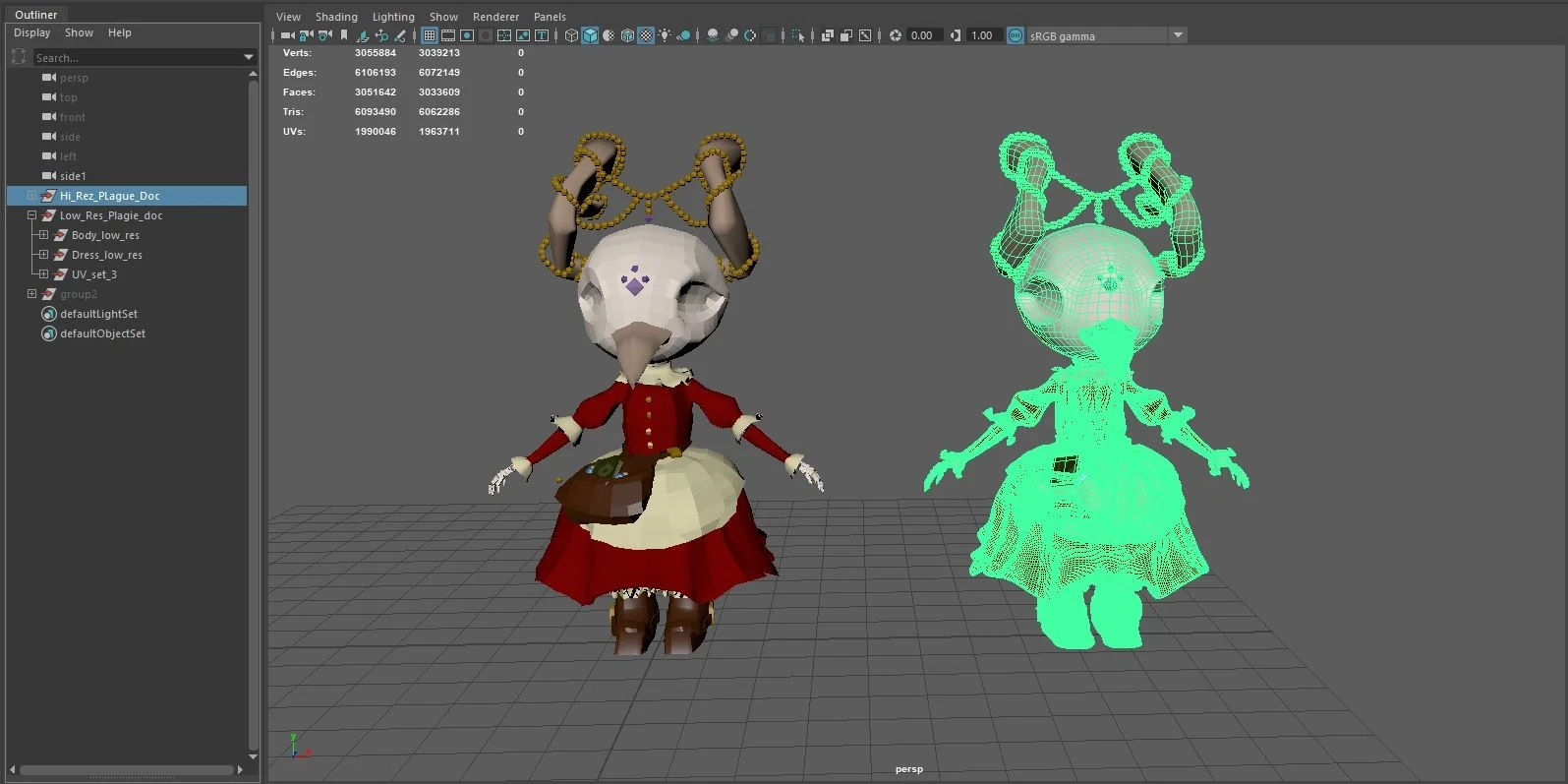Image resolution: width=1568 pixels, height=784 pixels.
Task: Toggle the Film Gate overlay
Action: pos(448,35)
